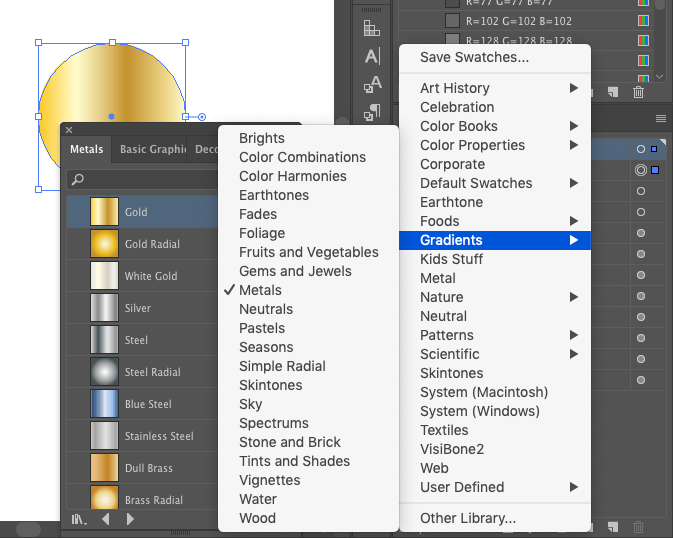Open the swatch libraries menu icon
Image resolution: width=673 pixels, height=538 pixels.
tap(79, 520)
